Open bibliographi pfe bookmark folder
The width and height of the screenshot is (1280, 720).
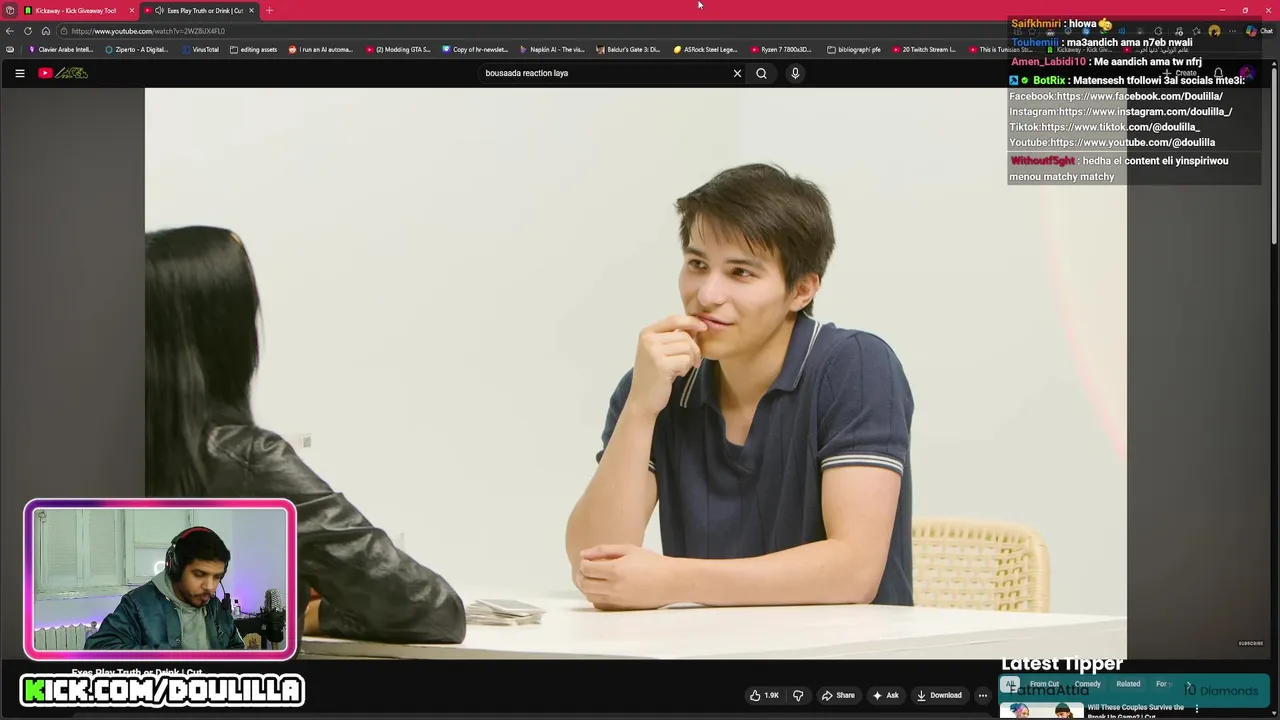(x=854, y=49)
